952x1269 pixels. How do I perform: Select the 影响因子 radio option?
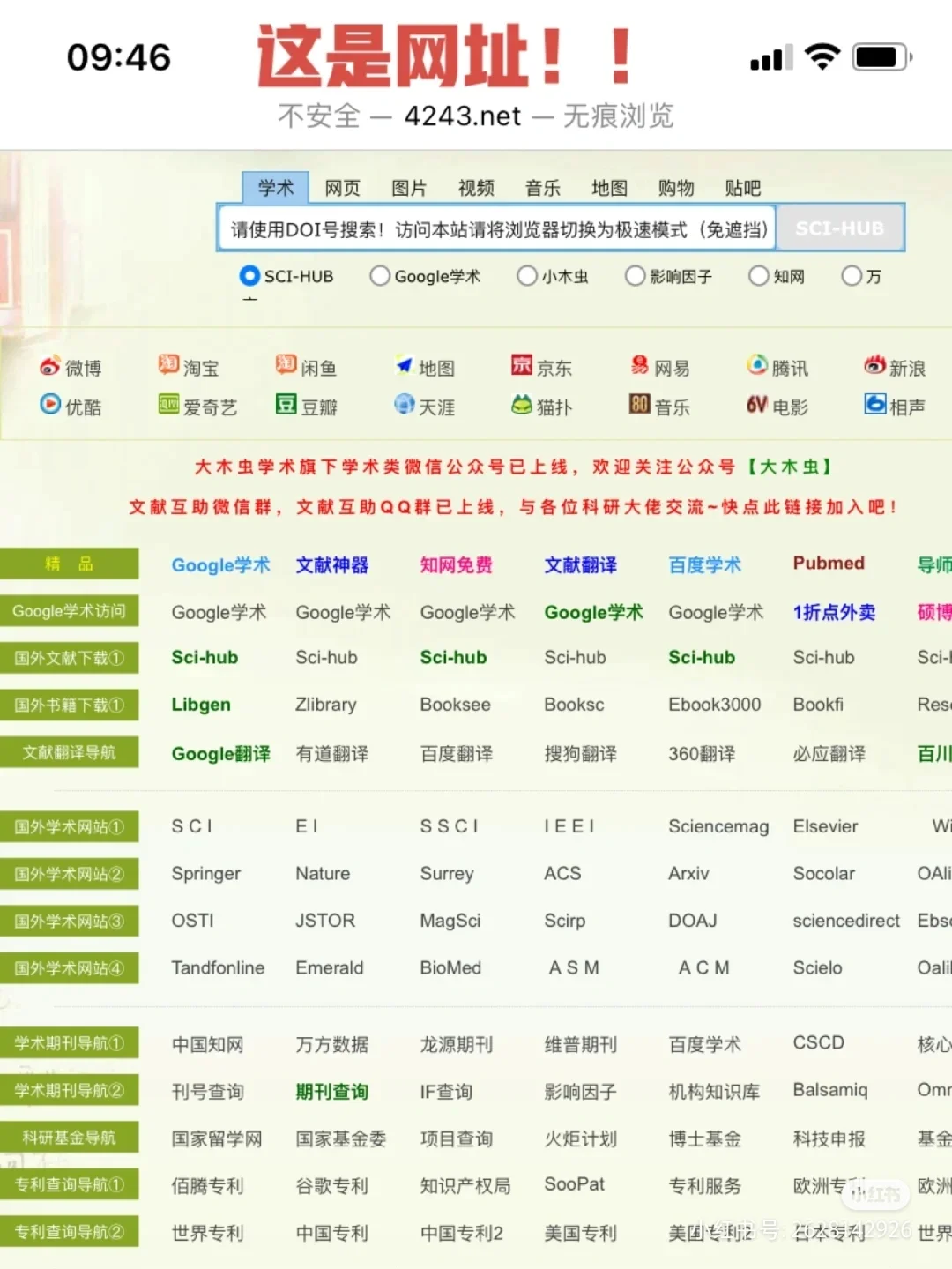(x=635, y=276)
